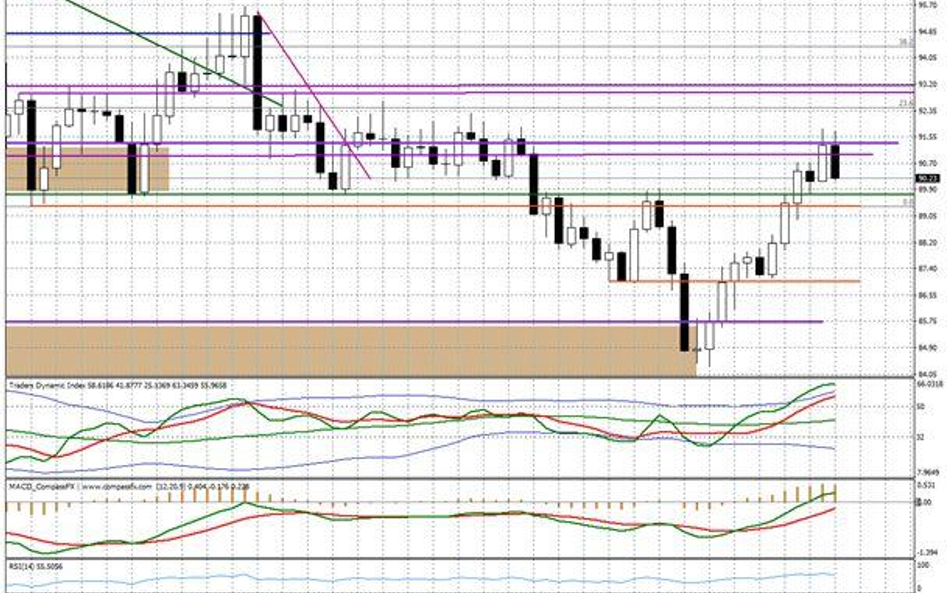Click the 89.90 price axis label

[928, 189]
